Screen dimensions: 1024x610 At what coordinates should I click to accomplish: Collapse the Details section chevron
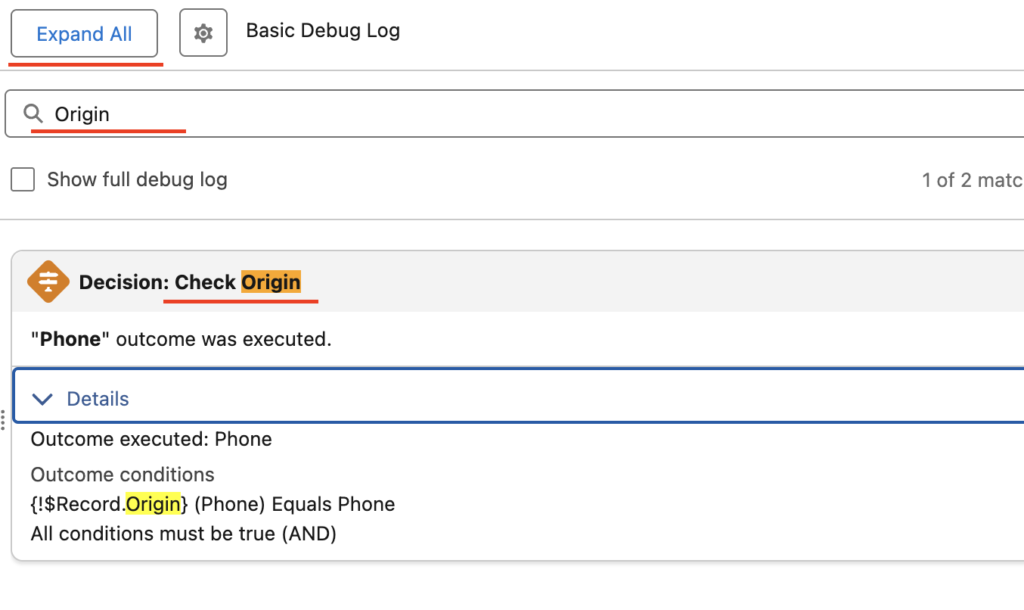click(42, 398)
